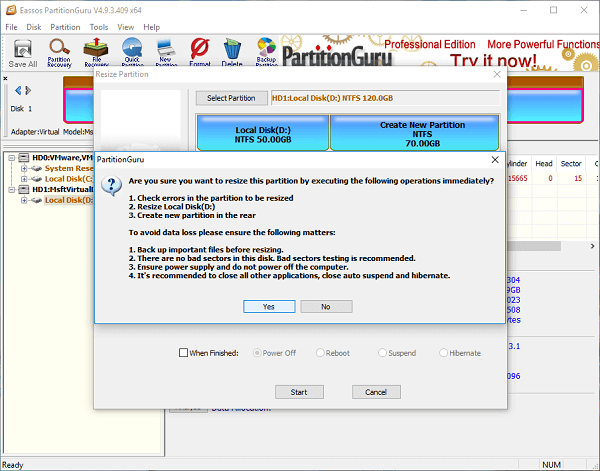Select the Create New Partition 70.00GB block

click(414, 132)
